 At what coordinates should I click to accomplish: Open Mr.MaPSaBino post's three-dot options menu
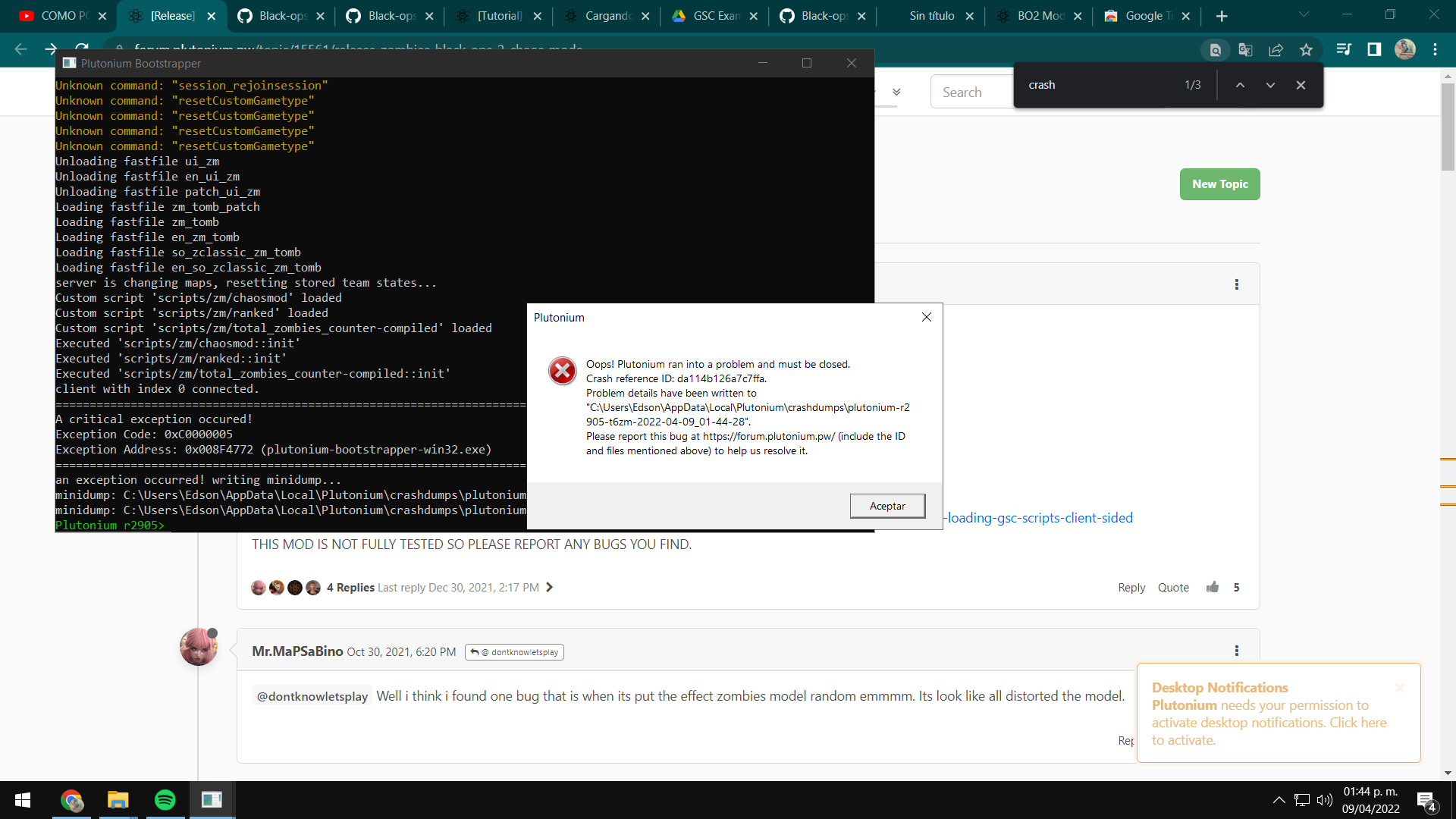[x=1237, y=651]
